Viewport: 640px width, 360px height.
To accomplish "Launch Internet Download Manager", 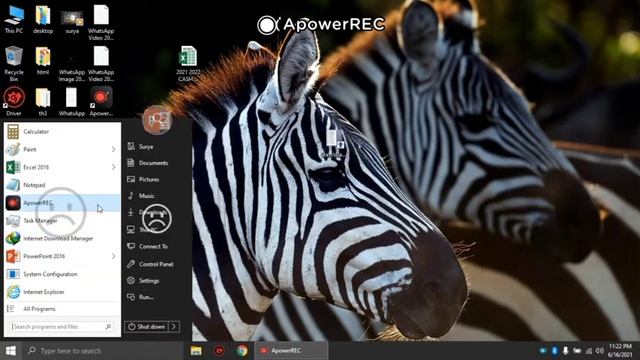I will (x=62, y=238).
